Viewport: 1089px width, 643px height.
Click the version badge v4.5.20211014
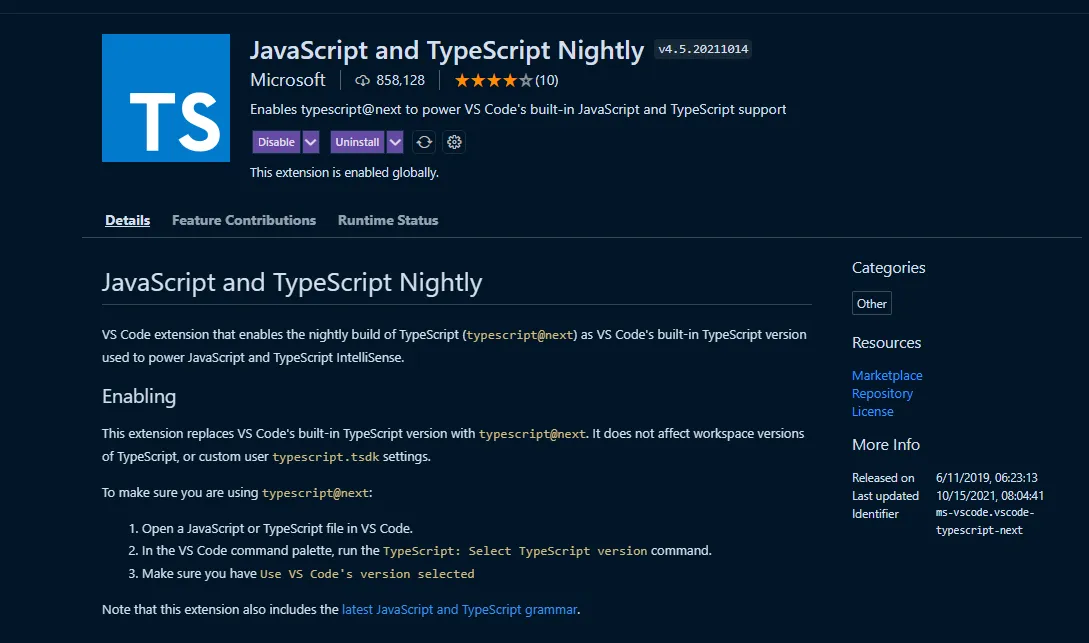click(x=703, y=49)
